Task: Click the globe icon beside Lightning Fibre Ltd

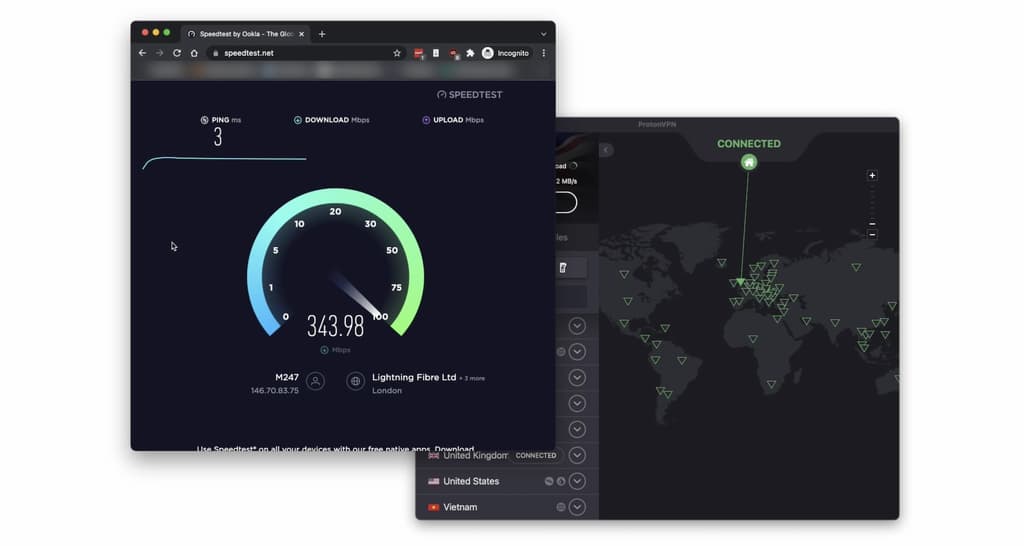Action: pos(355,381)
